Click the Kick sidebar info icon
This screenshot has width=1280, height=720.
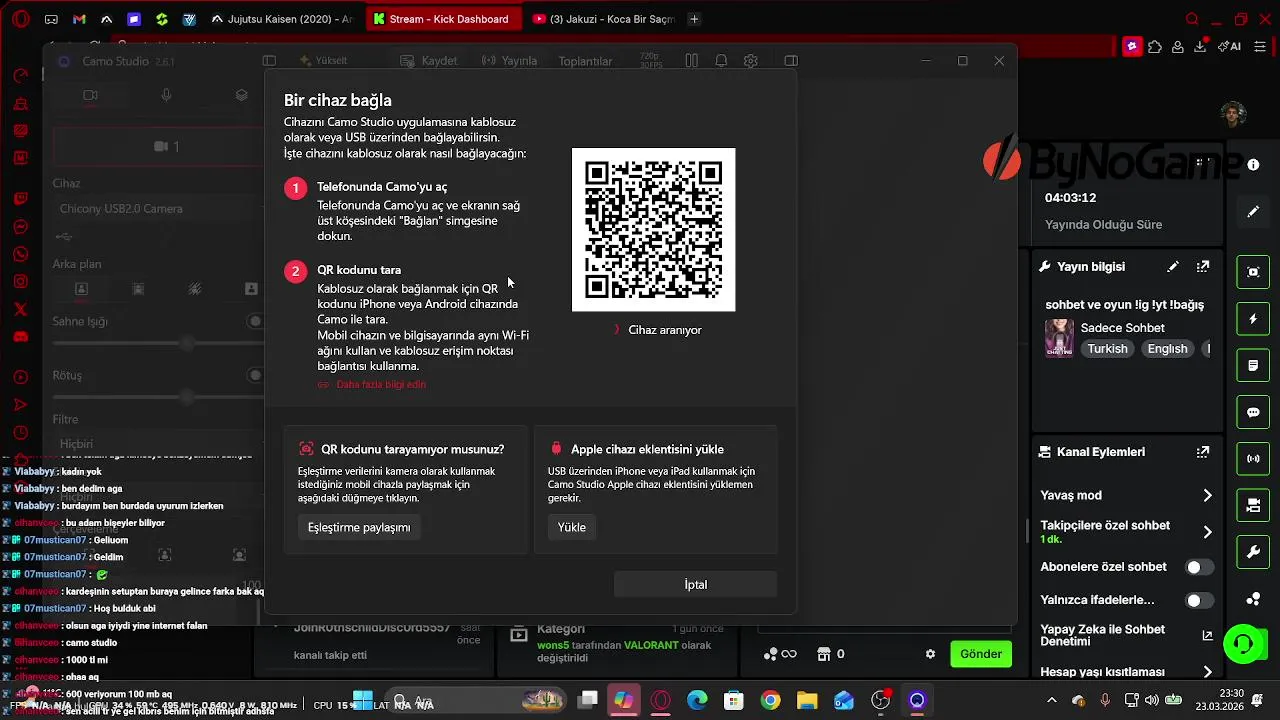(x=1253, y=165)
